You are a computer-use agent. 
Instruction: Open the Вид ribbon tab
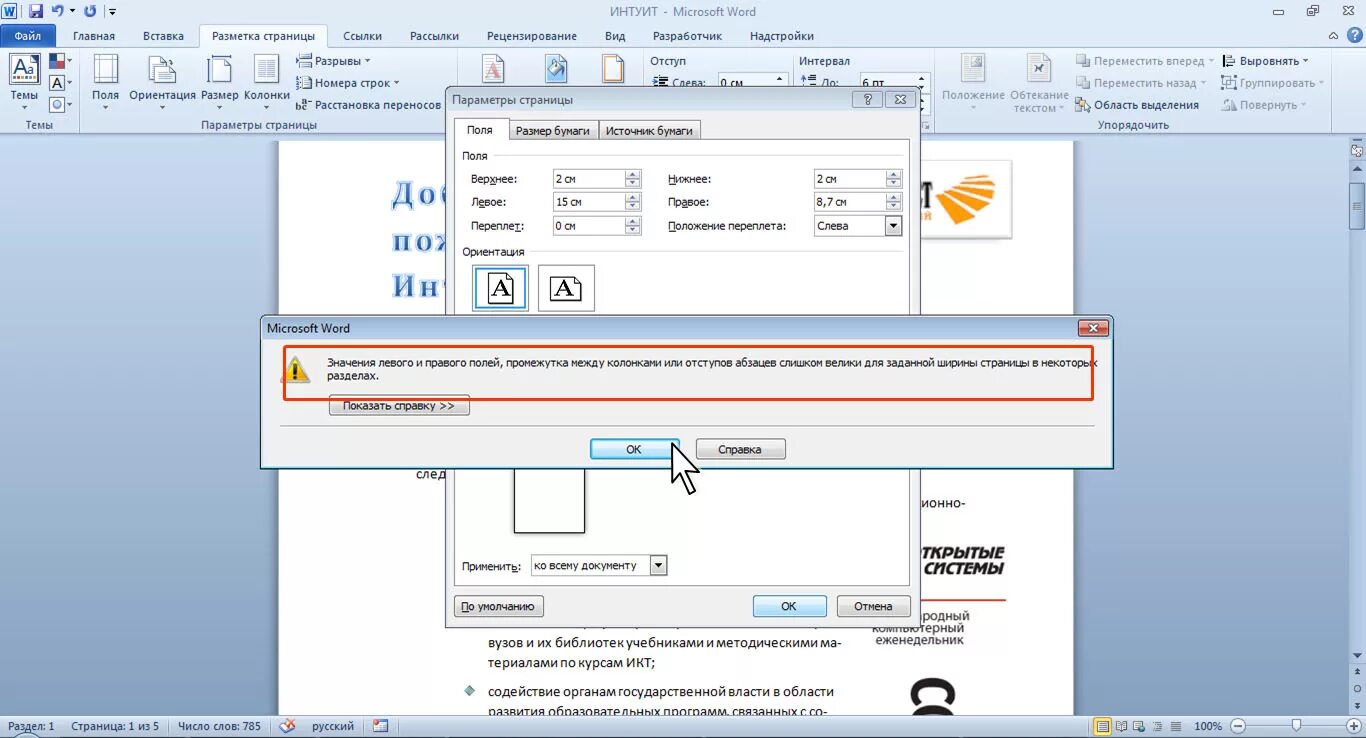[x=615, y=36]
